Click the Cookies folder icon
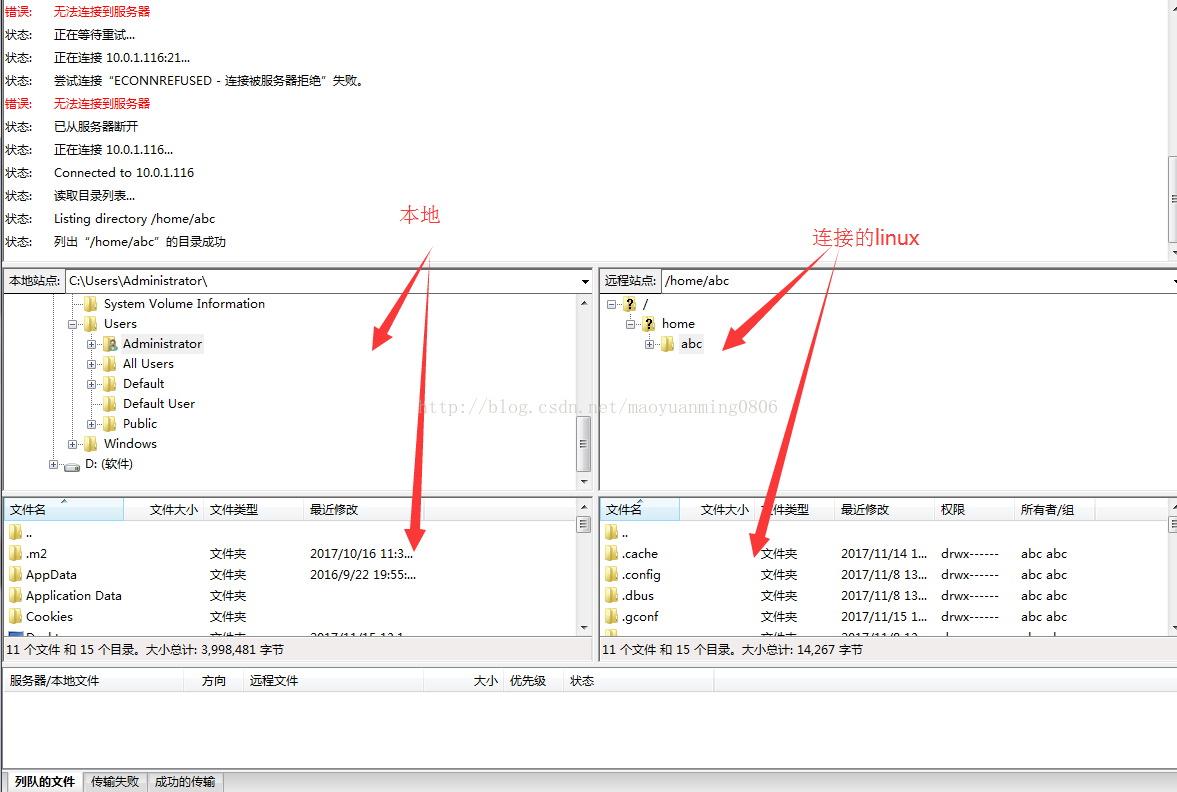The image size is (1177, 792). coord(16,616)
